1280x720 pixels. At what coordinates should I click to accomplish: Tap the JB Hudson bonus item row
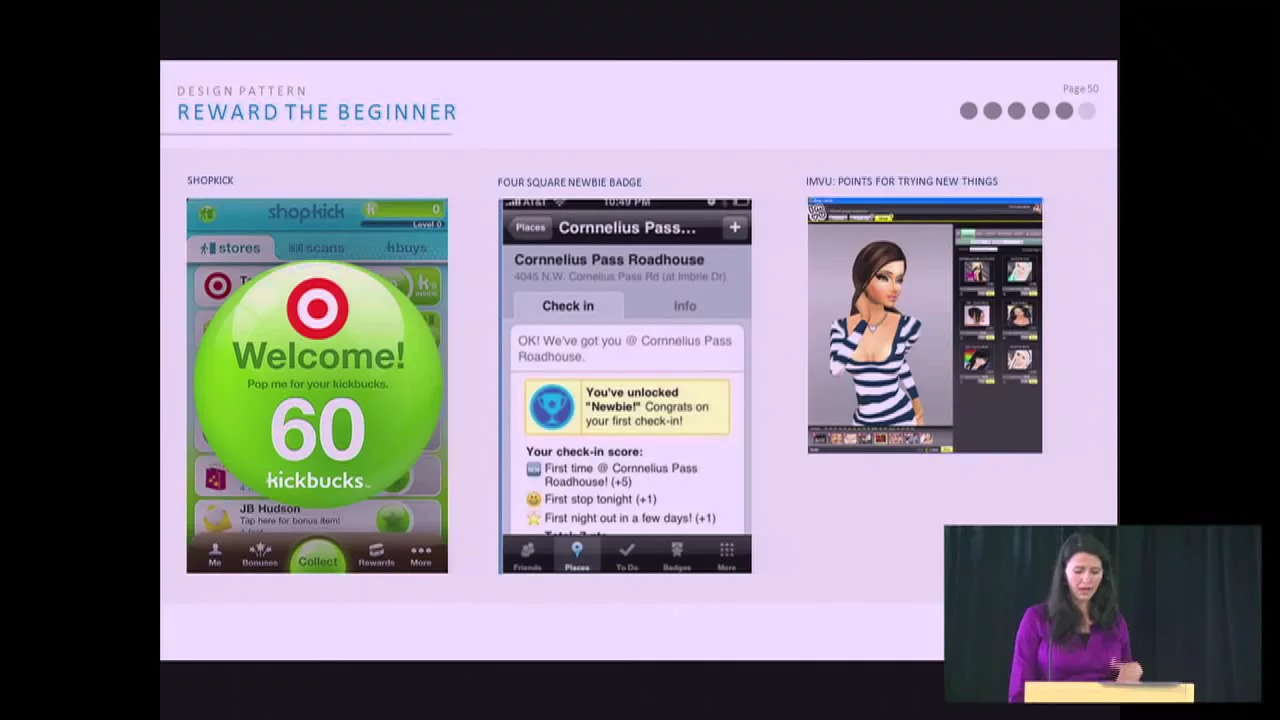[317, 516]
